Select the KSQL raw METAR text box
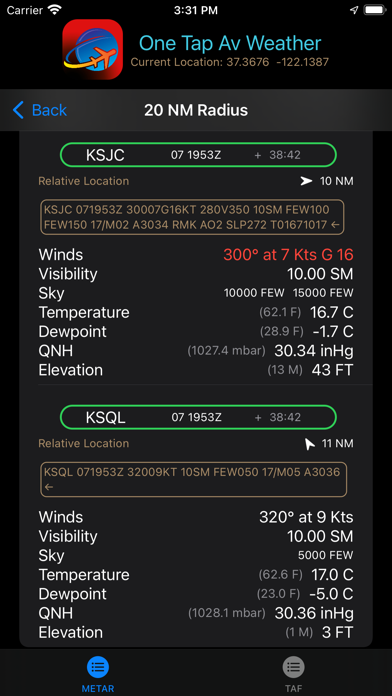392x696 pixels. click(194, 479)
